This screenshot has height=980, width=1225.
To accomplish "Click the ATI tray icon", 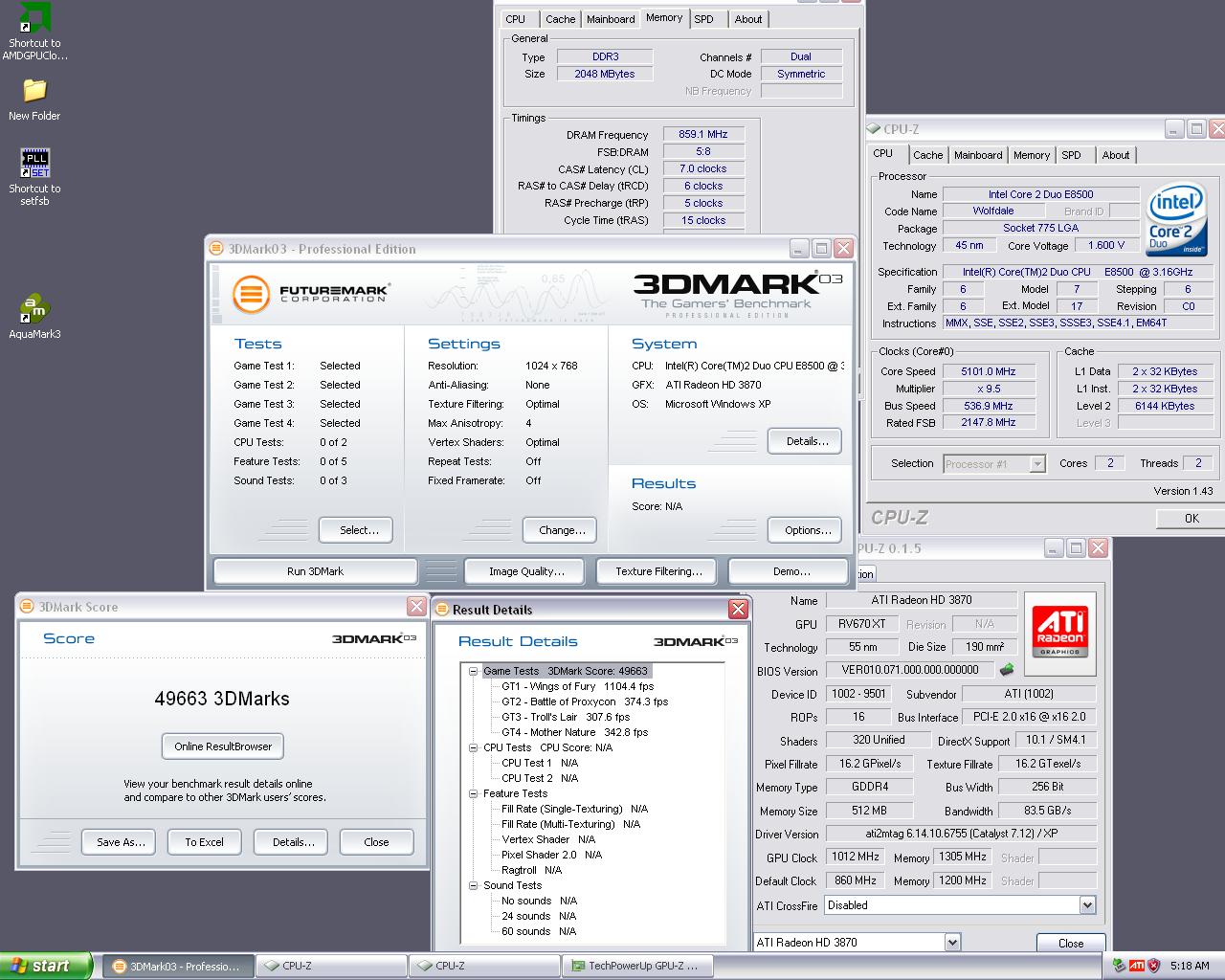I will pyautogui.click(x=1136, y=966).
